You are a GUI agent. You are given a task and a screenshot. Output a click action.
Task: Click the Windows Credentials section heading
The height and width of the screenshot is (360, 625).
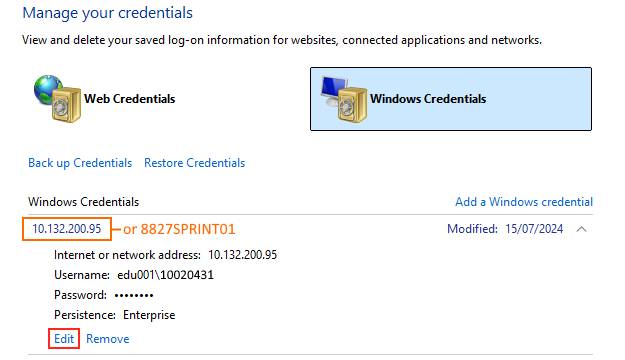[x=84, y=202]
